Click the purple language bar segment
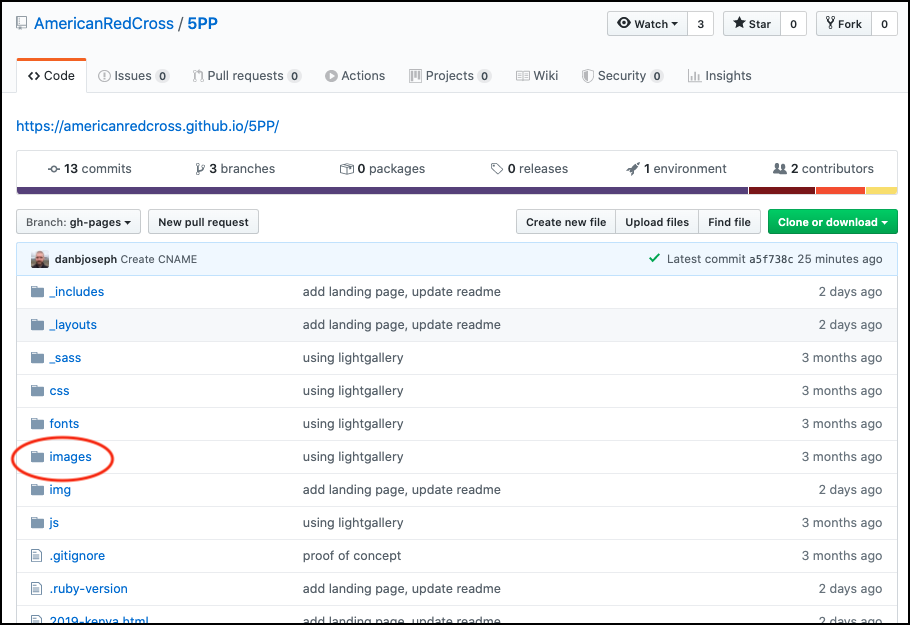The image size is (910, 625). (x=382, y=190)
